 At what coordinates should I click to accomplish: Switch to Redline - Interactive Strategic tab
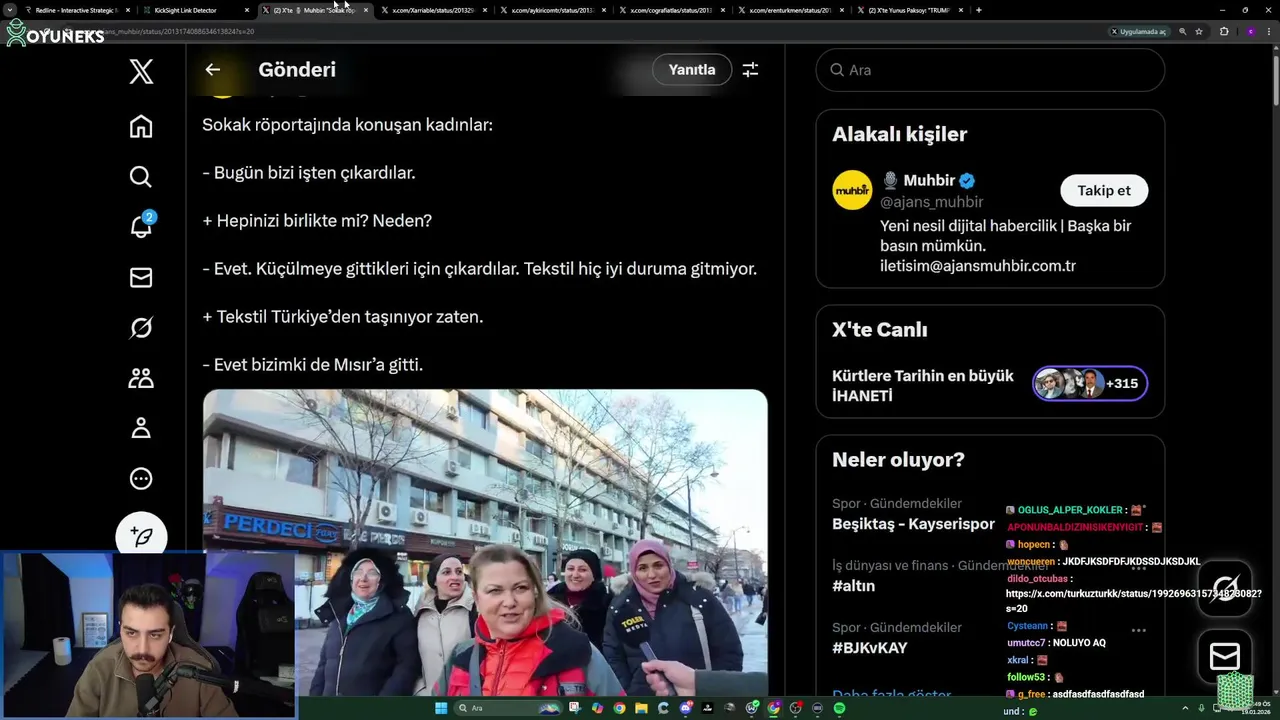[76, 10]
